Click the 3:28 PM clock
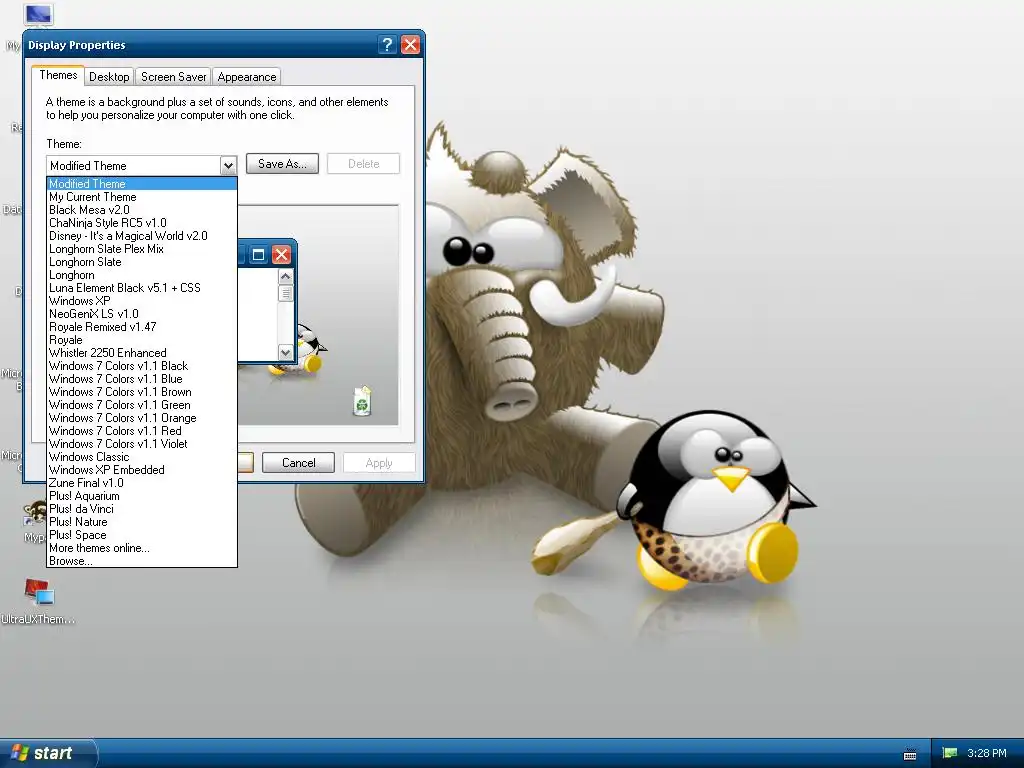The height and width of the screenshot is (768, 1024). click(x=987, y=753)
